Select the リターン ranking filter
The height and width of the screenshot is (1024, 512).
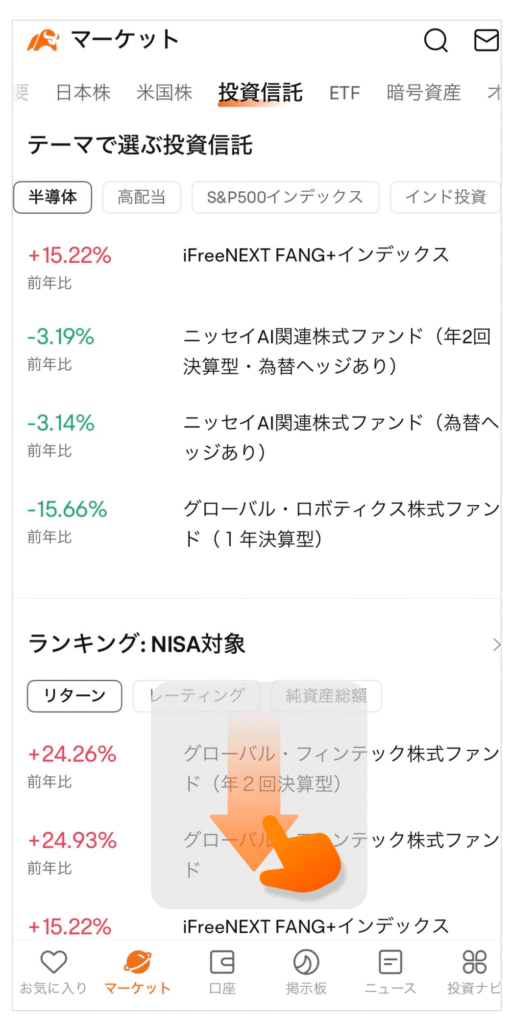pos(74,696)
